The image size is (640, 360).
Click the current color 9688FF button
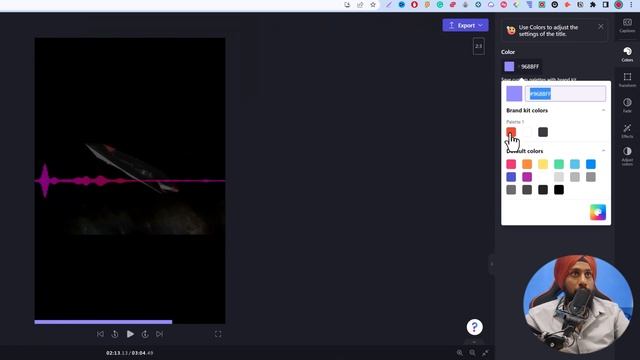point(522,67)
